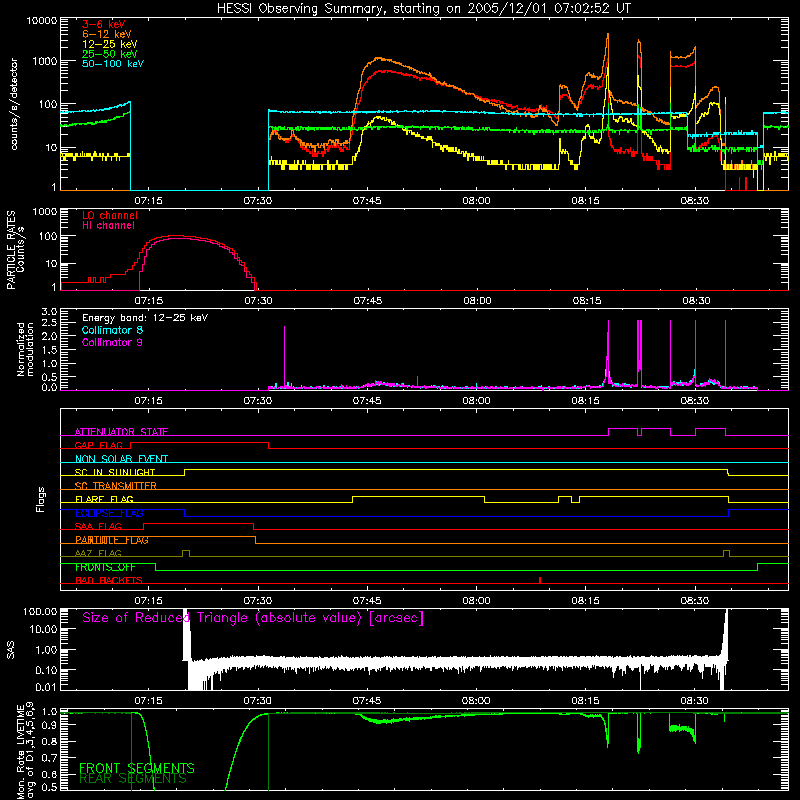This screenshot has height=800, width=800.
Task: Click the SAA FLAG label
Action: [98, 526]
